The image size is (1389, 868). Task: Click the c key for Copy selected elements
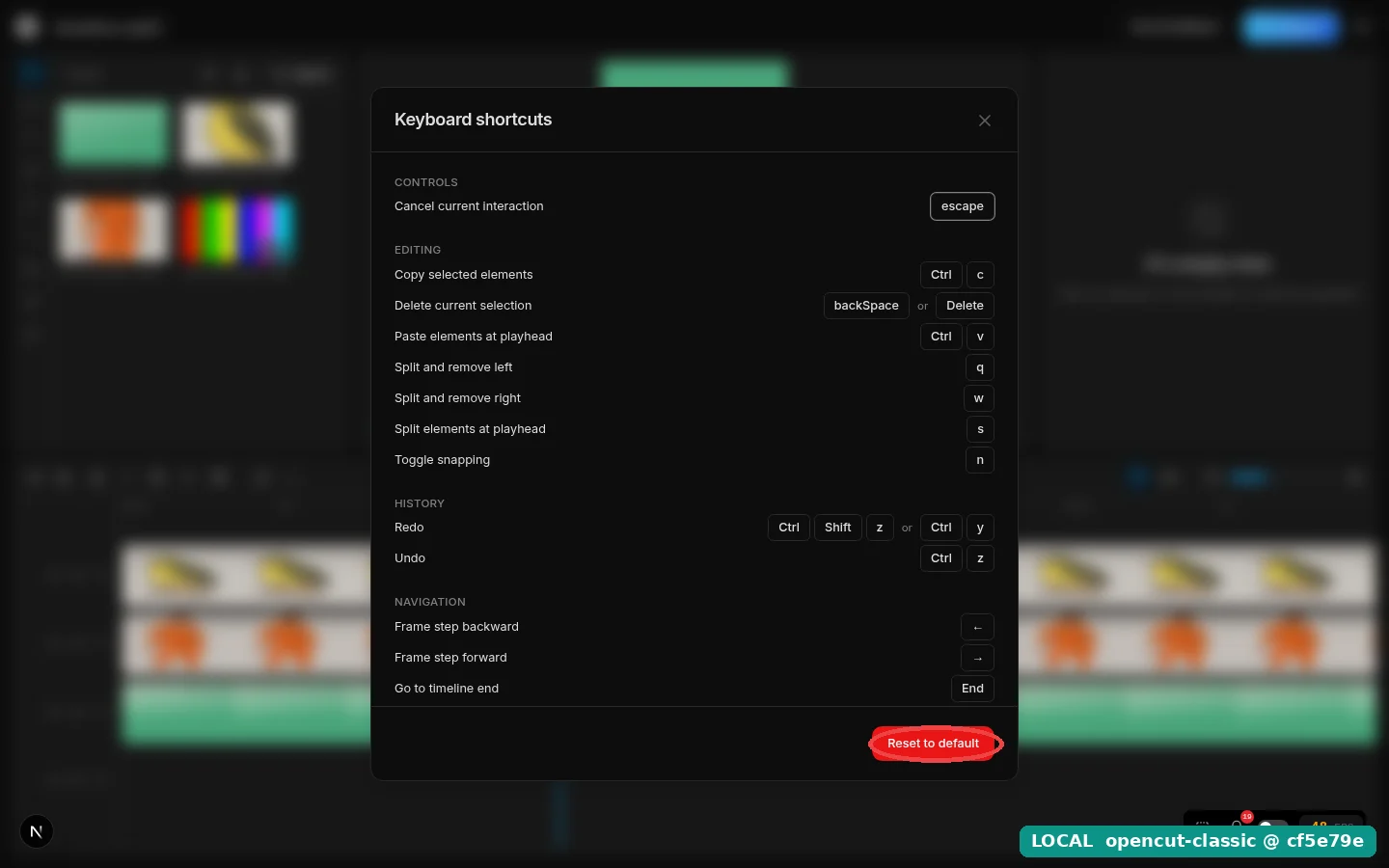click(980, 275)
